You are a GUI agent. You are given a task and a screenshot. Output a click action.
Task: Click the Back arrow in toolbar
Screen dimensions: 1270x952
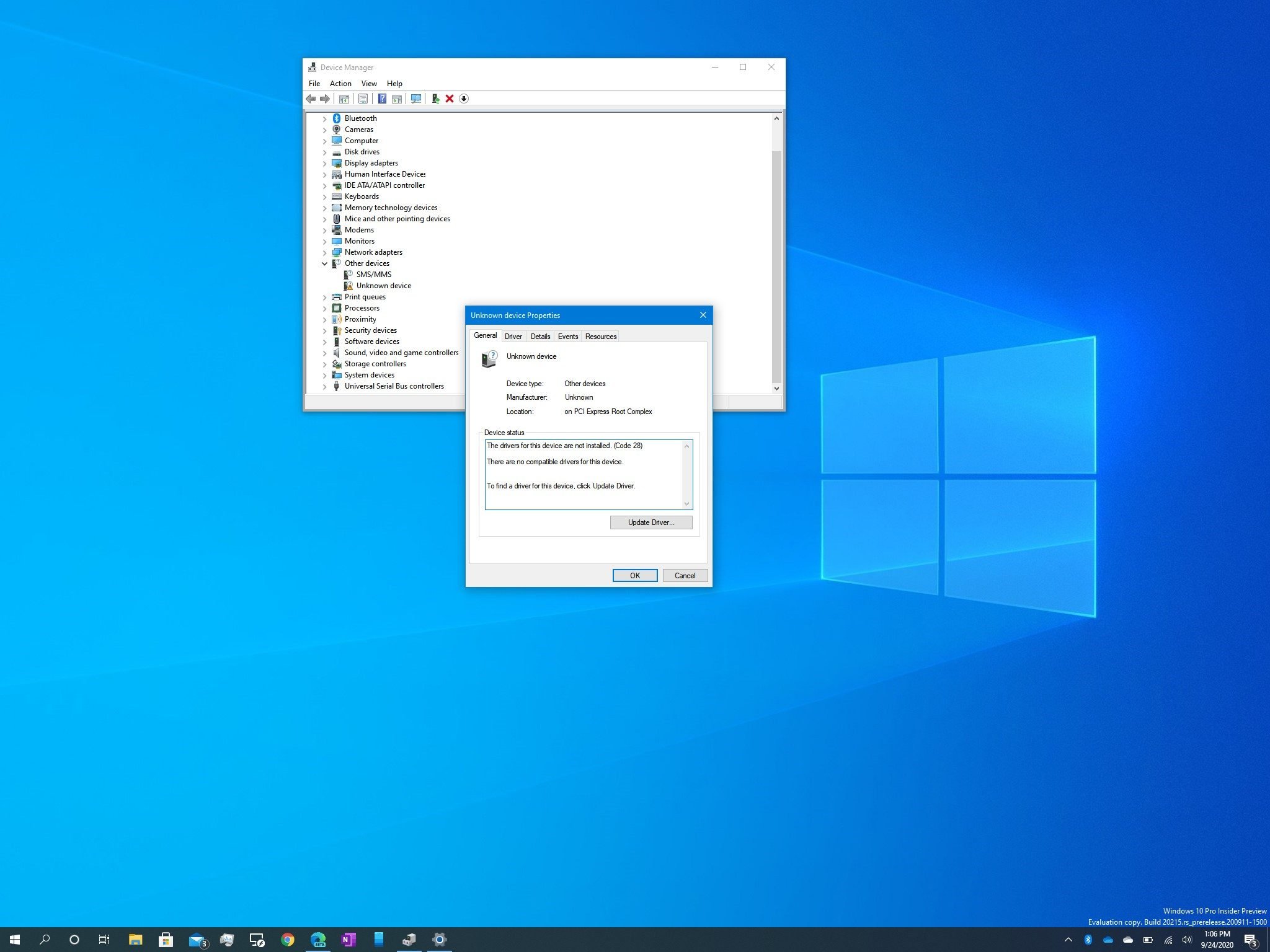point(311,99)
